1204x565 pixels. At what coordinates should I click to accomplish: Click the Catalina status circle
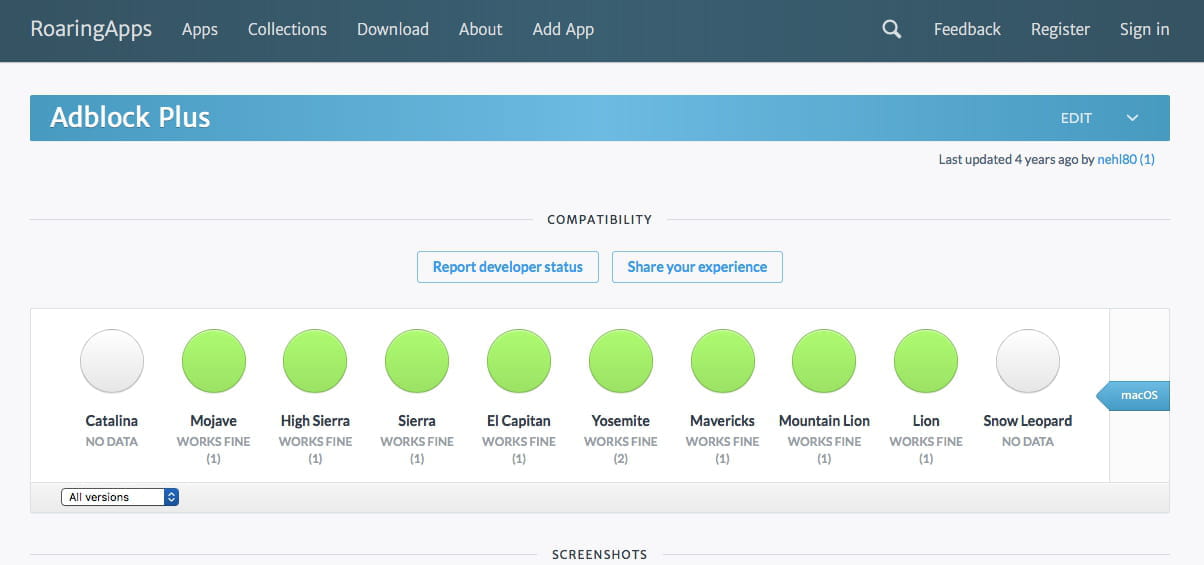point(112,361)
